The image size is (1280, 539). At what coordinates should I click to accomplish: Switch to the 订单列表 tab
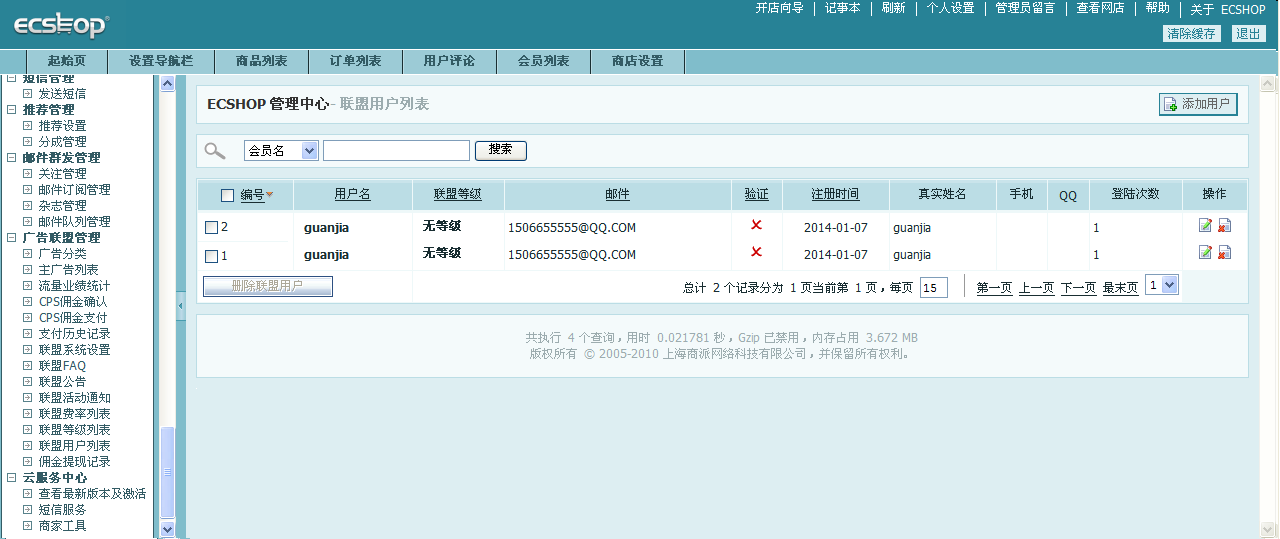(x=355, y=61)
